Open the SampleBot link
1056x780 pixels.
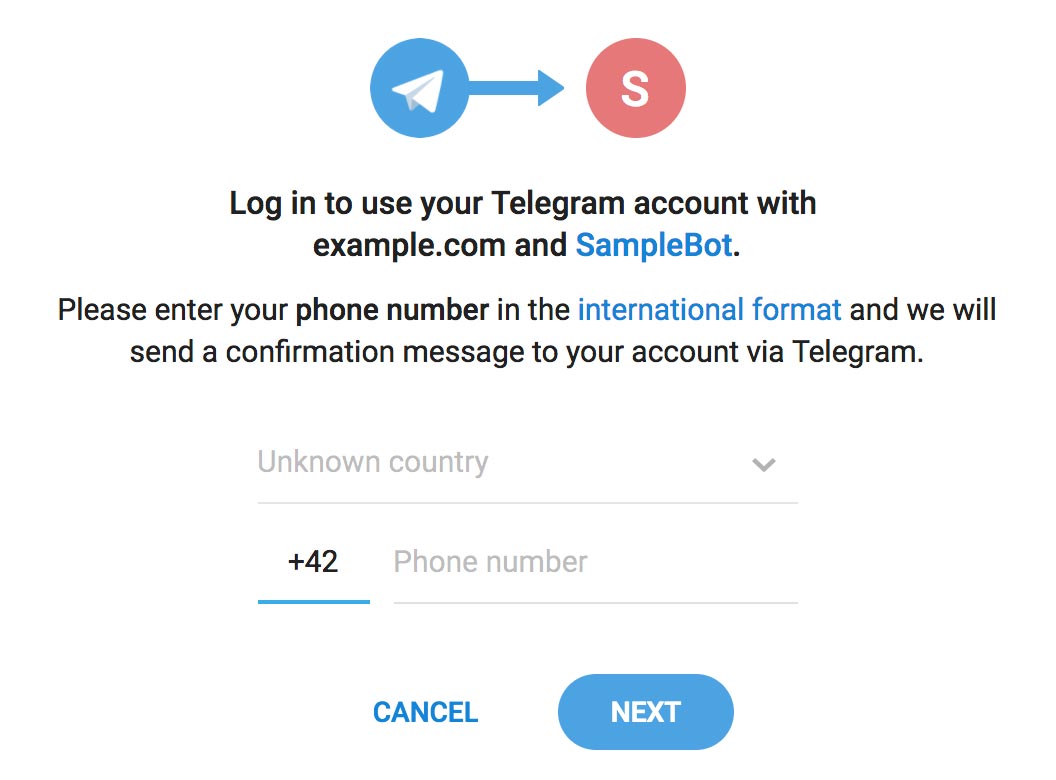tap(654, 245)
